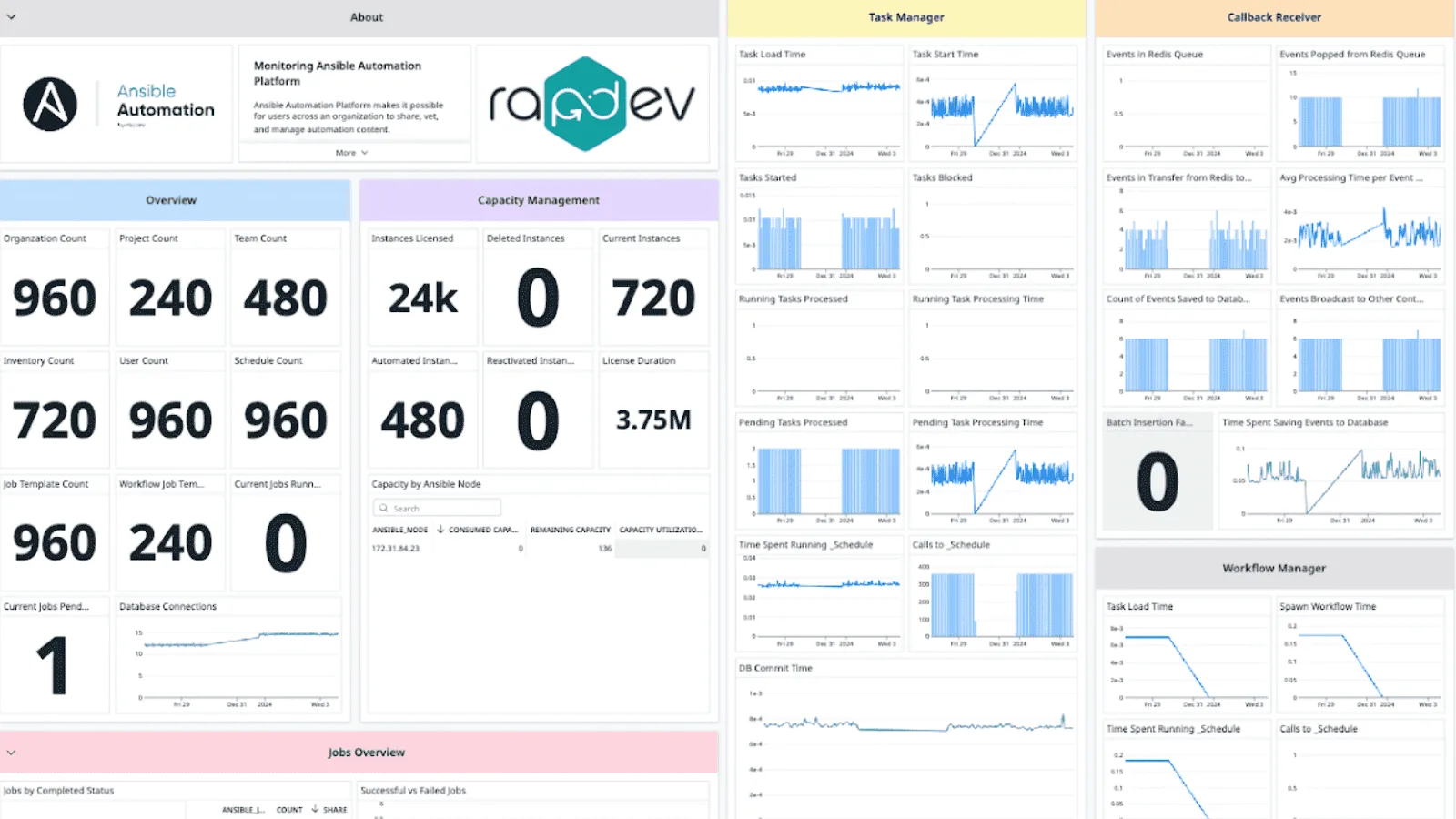
Task: Click the Task Manager group header
Action: (906, 17)
